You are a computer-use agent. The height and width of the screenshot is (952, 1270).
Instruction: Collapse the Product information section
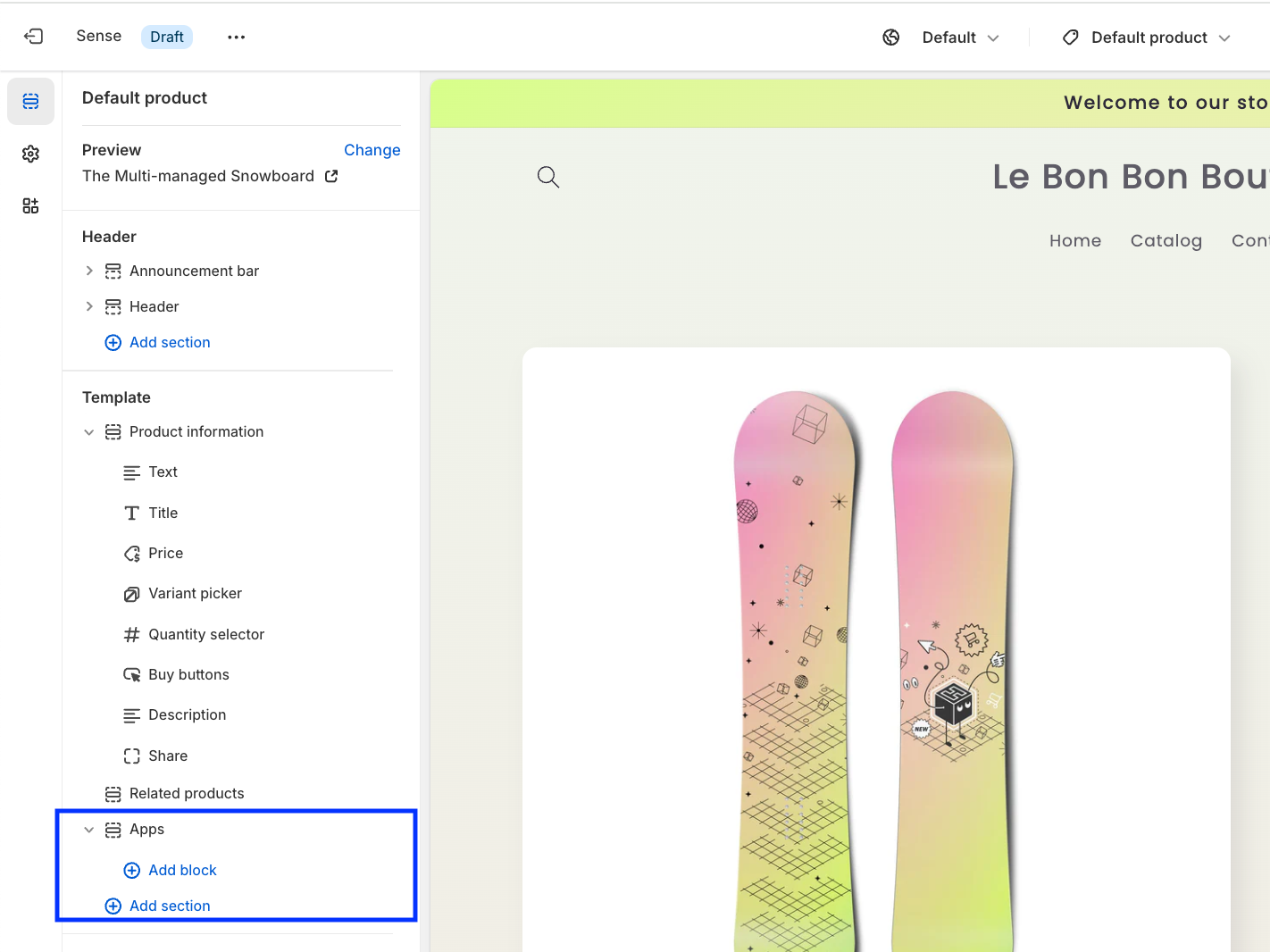(x=89, y=432)
